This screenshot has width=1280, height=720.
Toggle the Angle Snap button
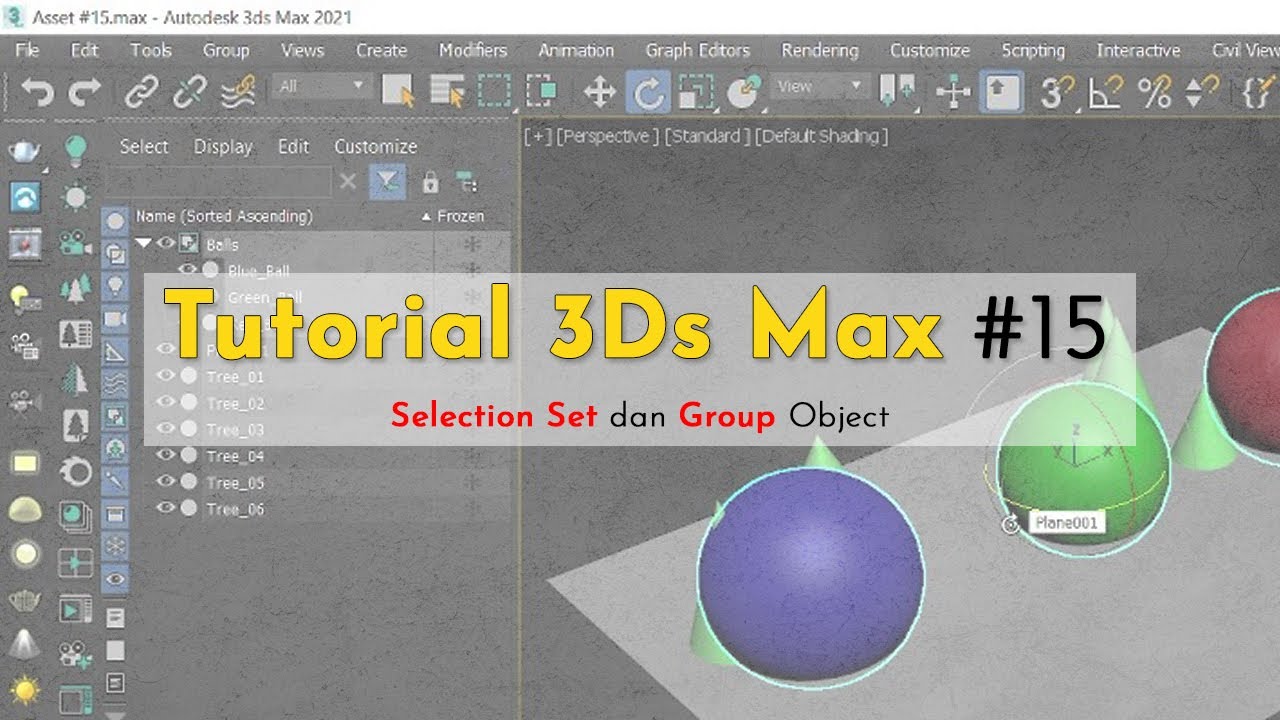(1106, 93)
